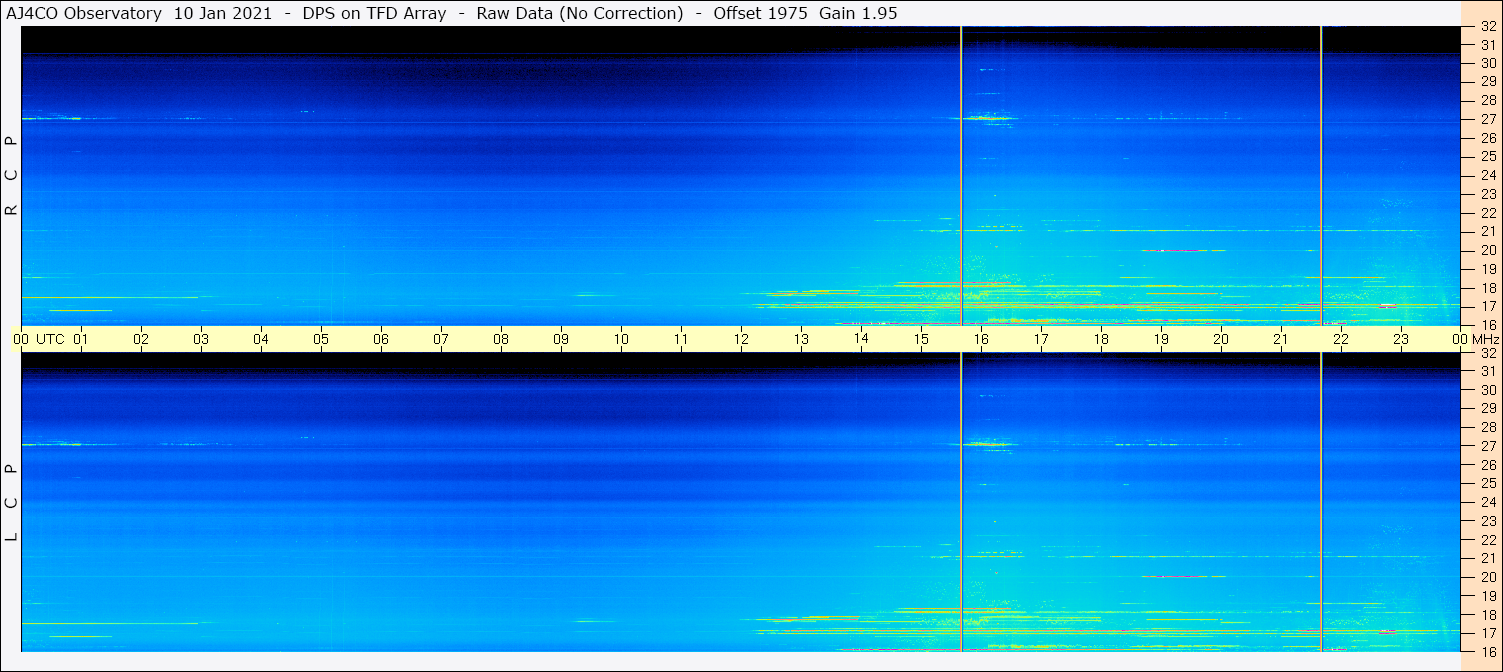1503x672 pixels.
Task: Select LCP vertical marker line near 15:40 UTC
Action: (961, 502)
